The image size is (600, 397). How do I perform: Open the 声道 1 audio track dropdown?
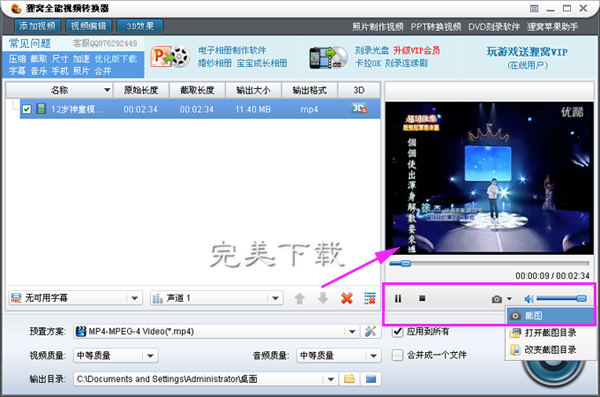(217, 298)
